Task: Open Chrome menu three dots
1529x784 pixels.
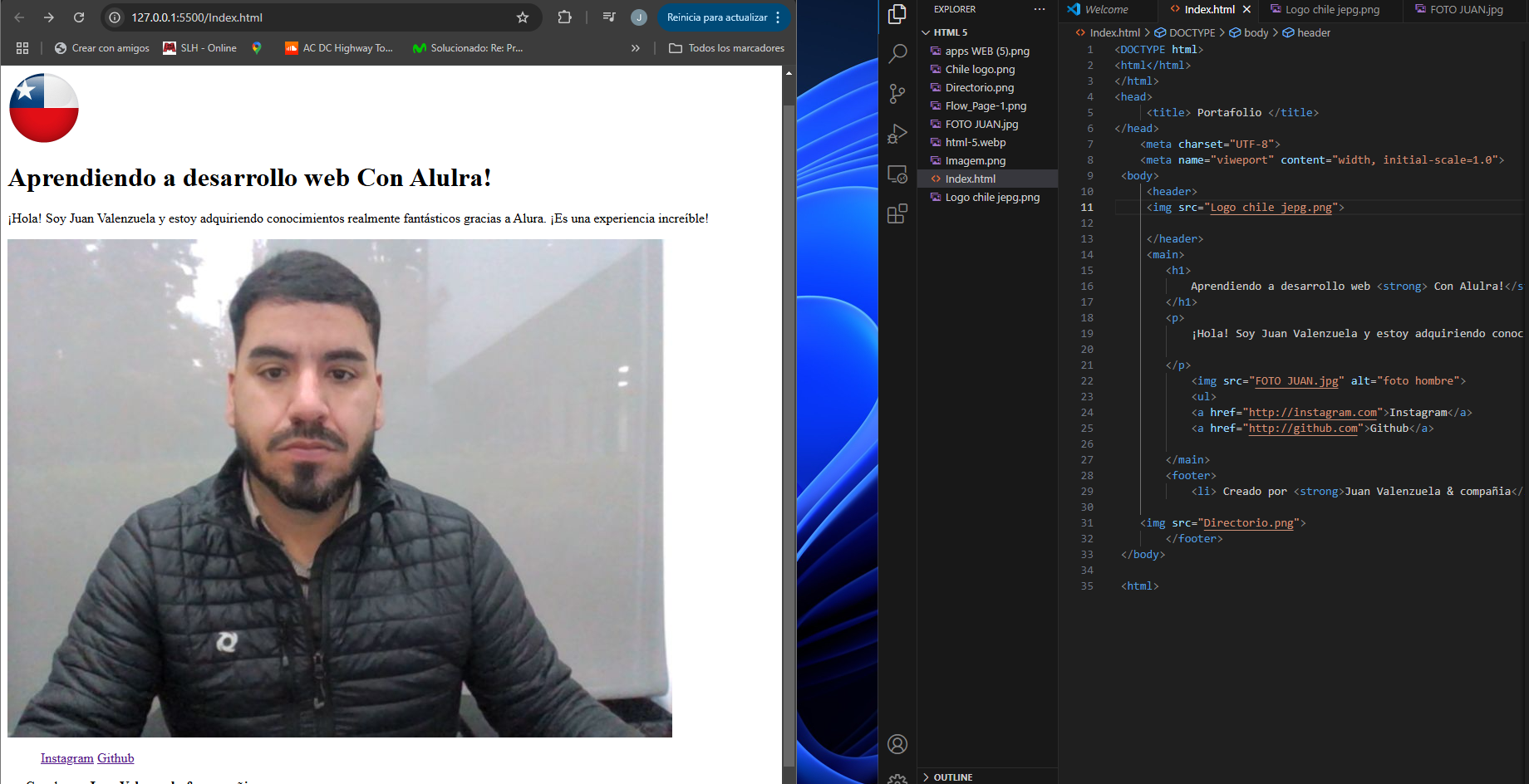Action: (x=778, y=17)
